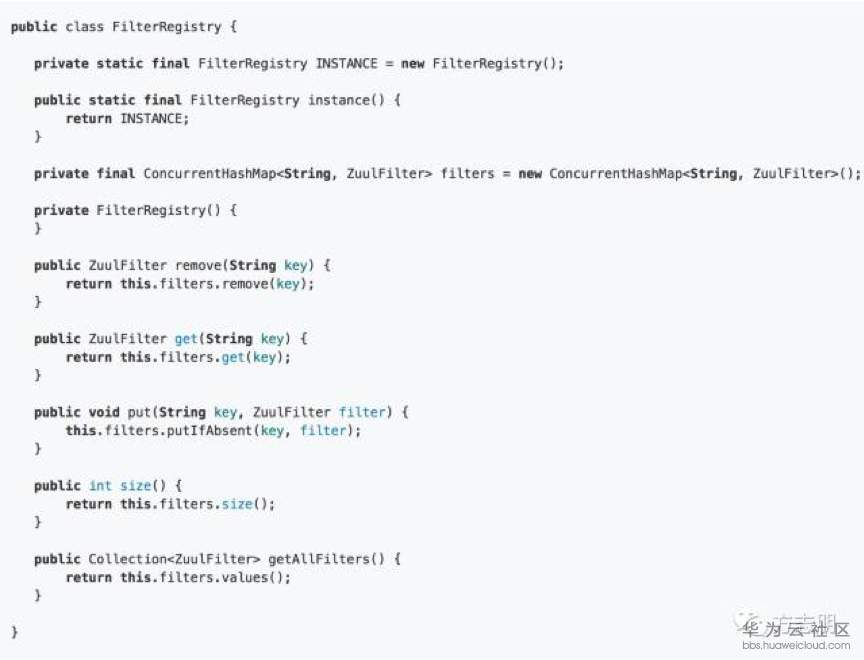Click the FilterRegistry class name on first line
This screenshot has height=660, width=864.
point(167,27)
